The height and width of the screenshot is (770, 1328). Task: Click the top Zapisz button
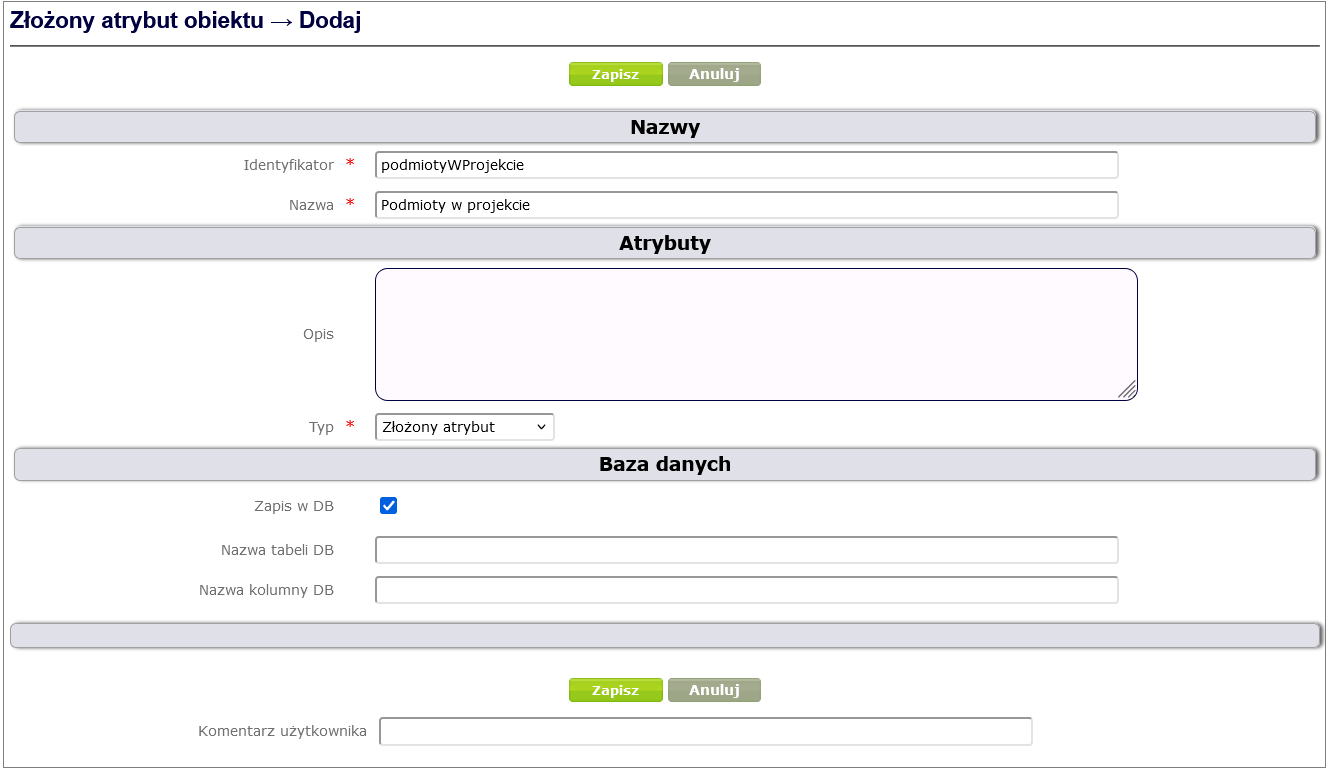[615, 74]
